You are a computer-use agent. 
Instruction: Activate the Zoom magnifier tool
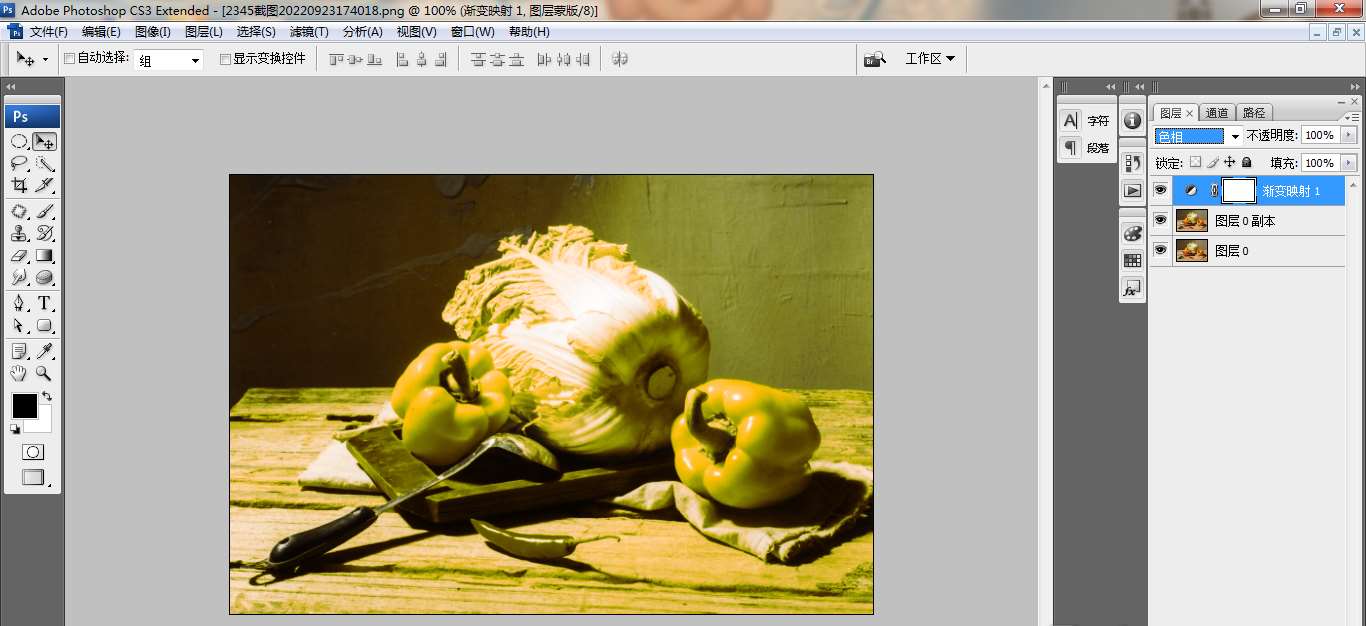45,373
